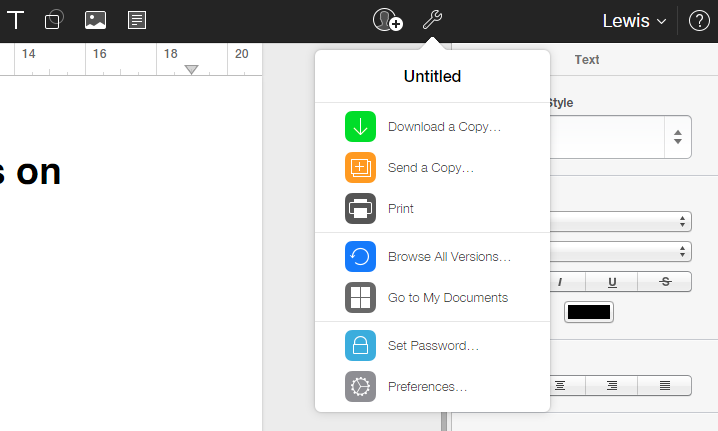The image size is (718, 431).
Task: Toggle italic text formatting
Action: pos(560,282)
